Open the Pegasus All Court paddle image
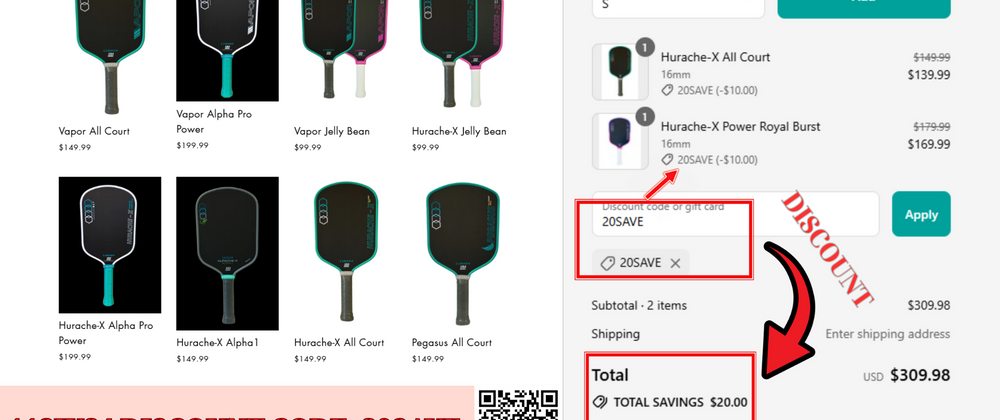The height and width of the screenshot is (420, 1000). pyautogui.click(x=462, y=254)
